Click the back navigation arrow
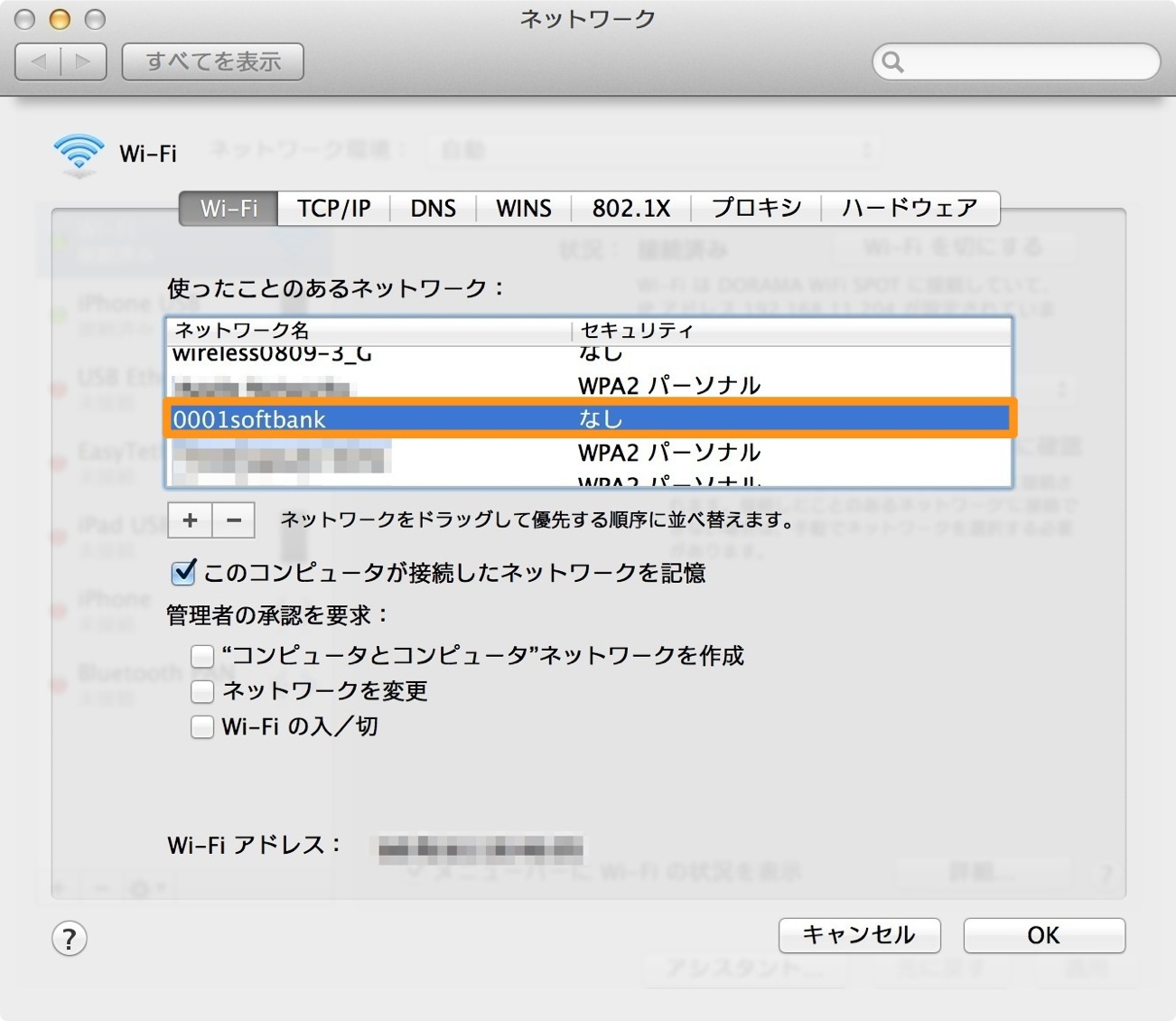 coord(39,61)
